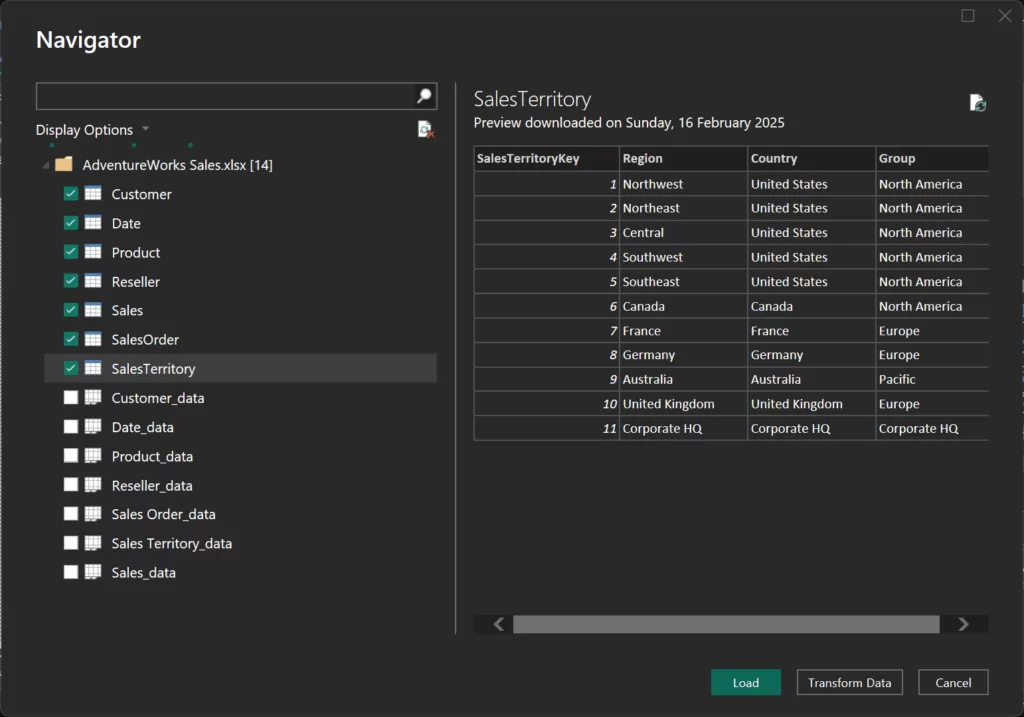Collapse the AdventureWorks Sales.xlsx tree node
This screenshot has width=1024, height=717.
click(x=45, y=165)
